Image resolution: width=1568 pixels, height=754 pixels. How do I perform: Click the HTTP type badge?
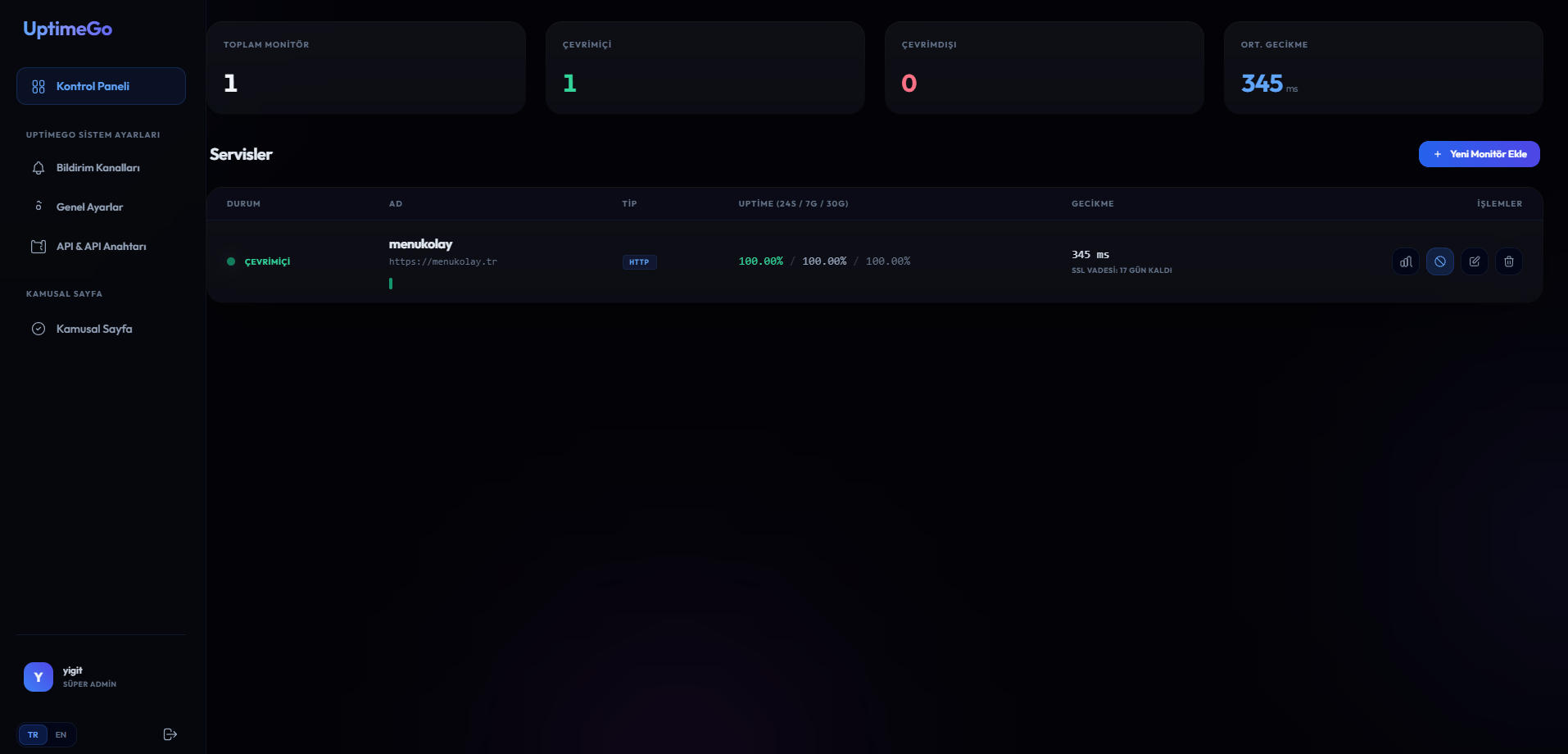click(x=639, y=262)
